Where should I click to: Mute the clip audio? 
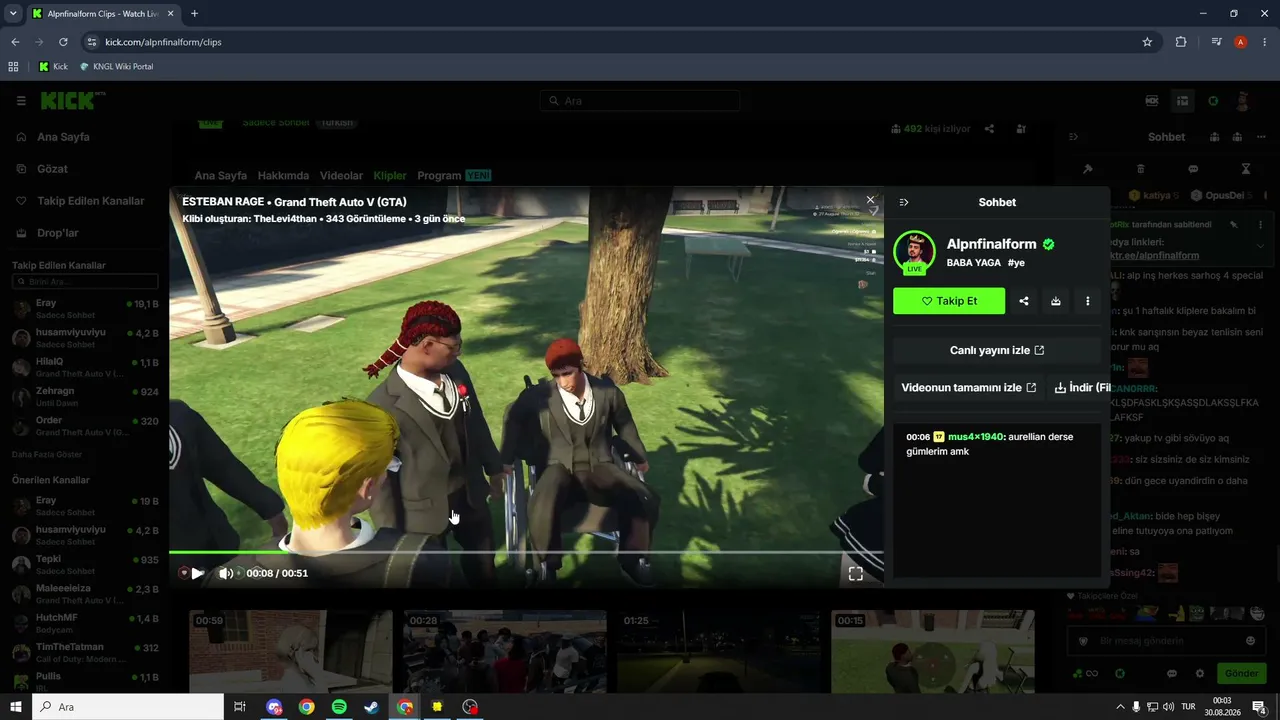225,573
